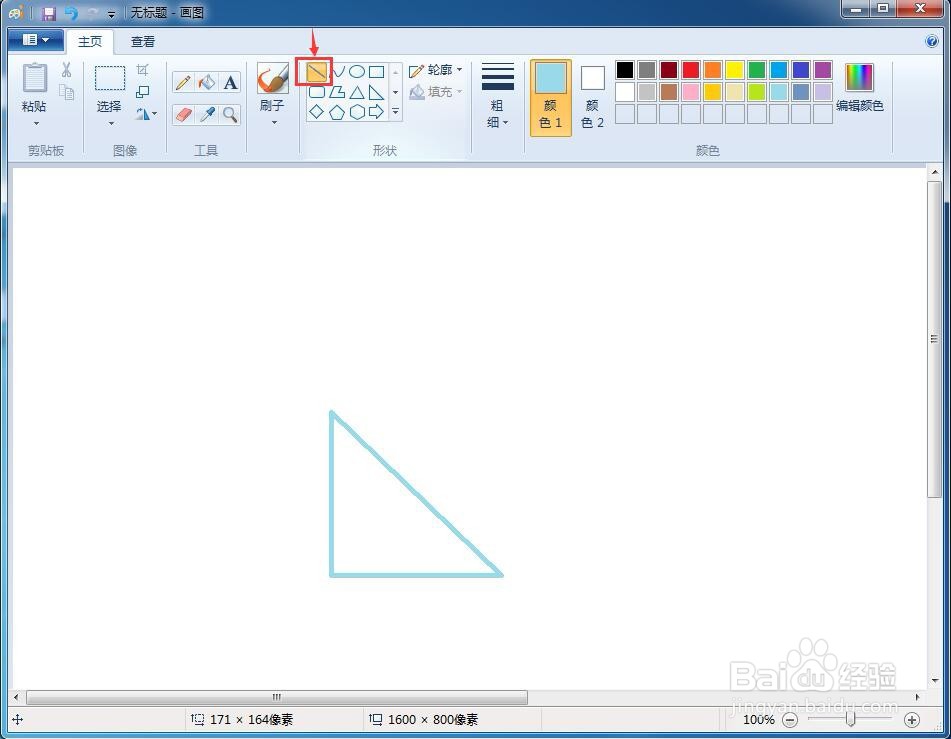Select the Magnifier tool

coord(230,114)
